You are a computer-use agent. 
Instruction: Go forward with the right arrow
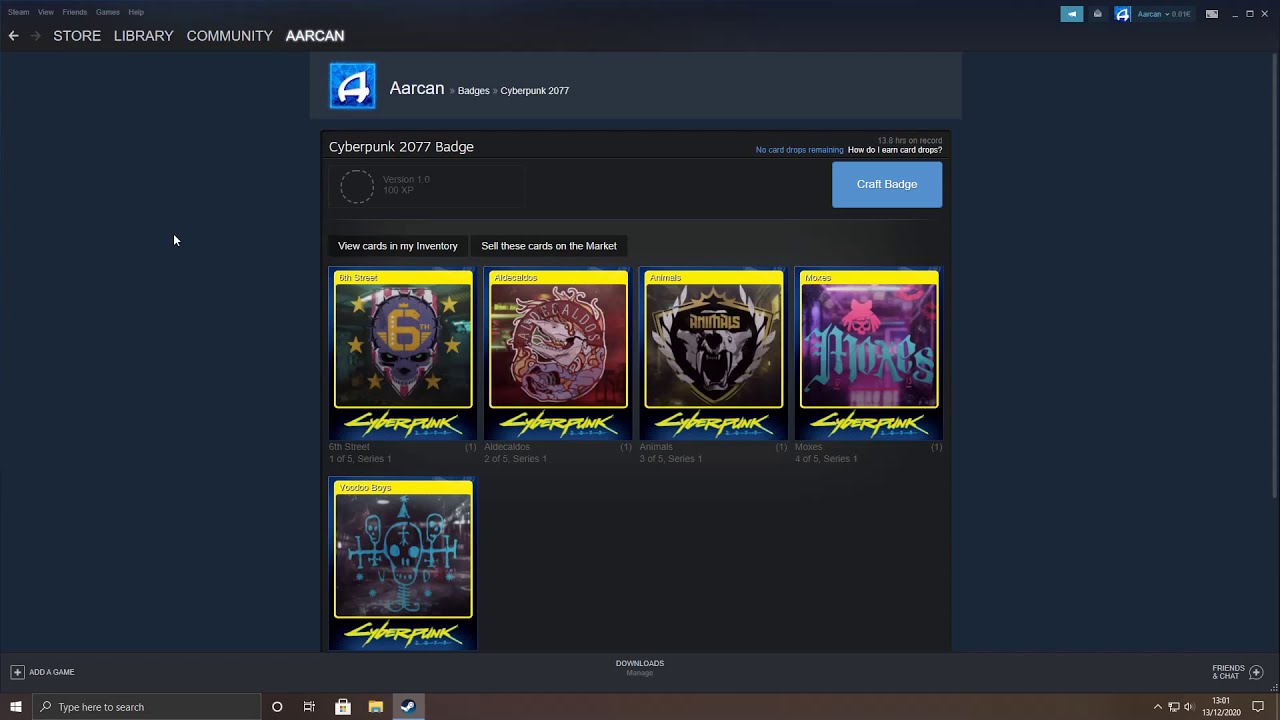[36, 35]
